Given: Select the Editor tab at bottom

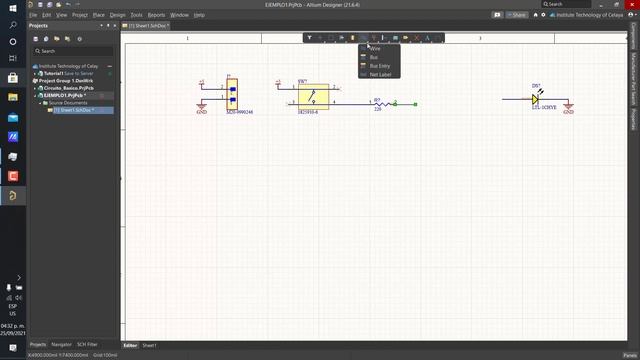Looking at the screenshot, I should [x=130, y=346].
